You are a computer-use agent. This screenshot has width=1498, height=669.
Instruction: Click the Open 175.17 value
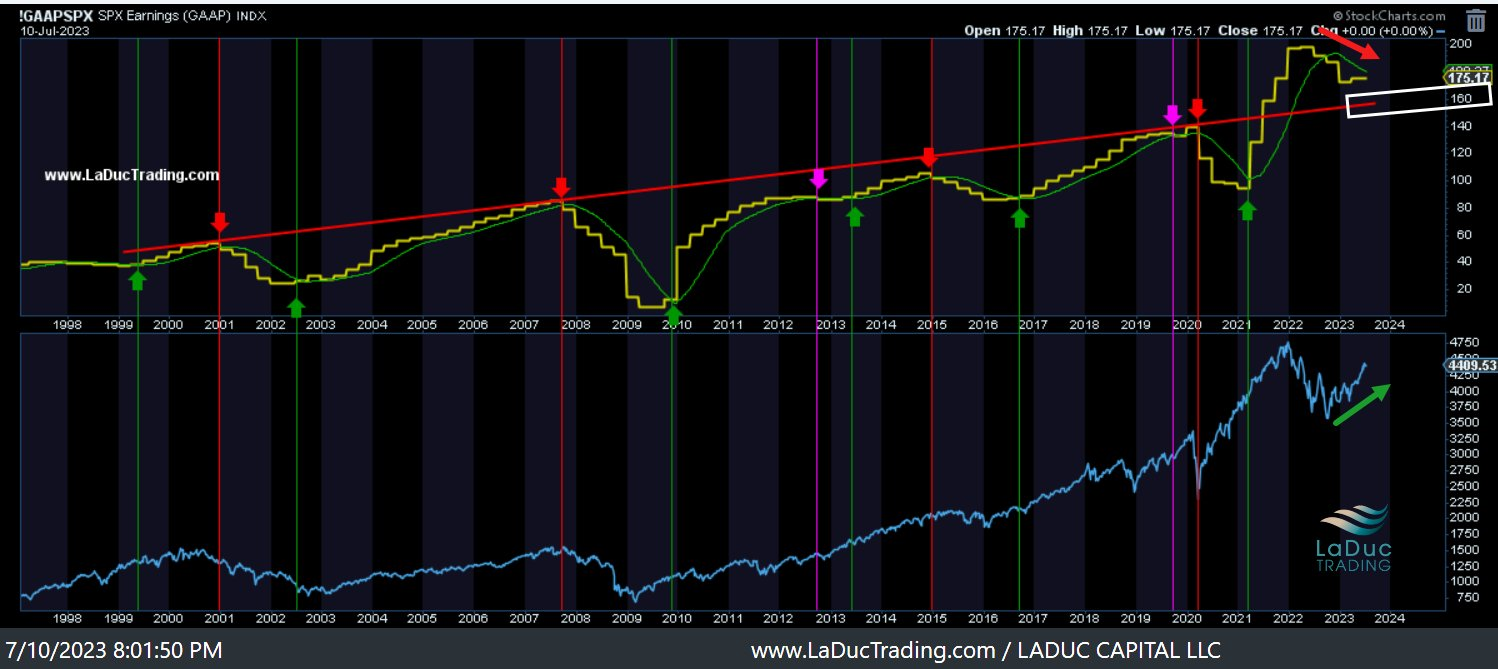(1005, 31)
